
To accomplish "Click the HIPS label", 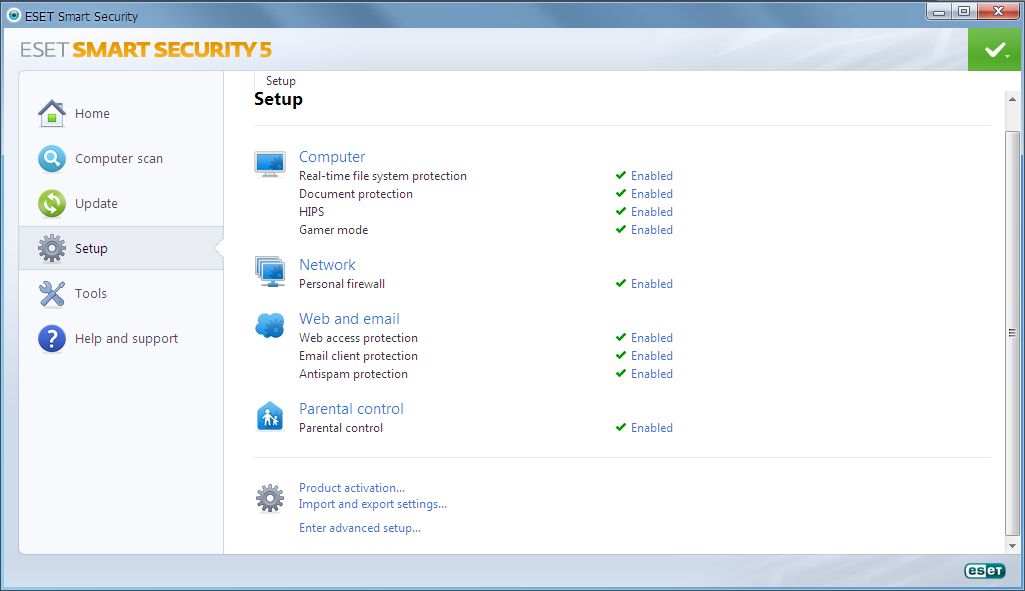I will (311, 212).
